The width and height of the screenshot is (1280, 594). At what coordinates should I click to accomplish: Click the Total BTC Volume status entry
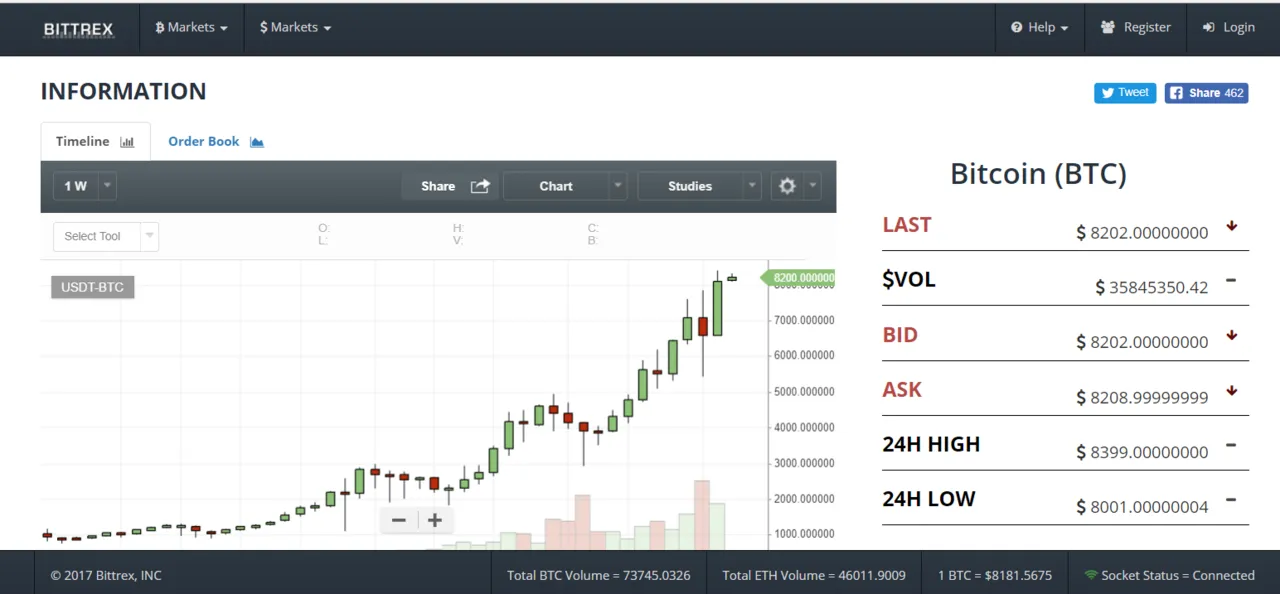point(599,575)
